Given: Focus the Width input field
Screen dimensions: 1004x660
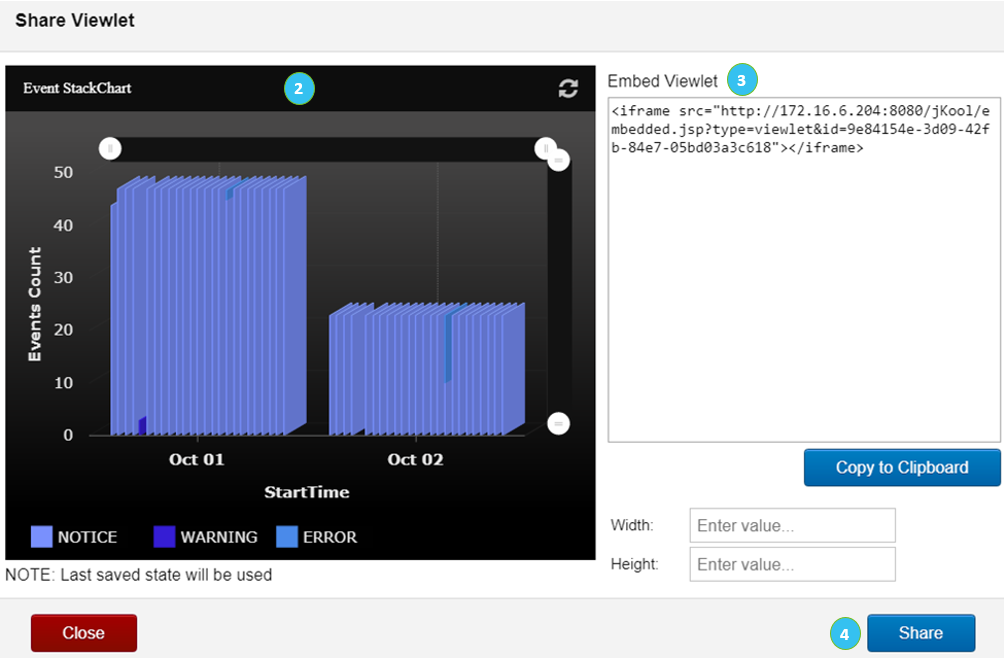Looking at the screenshot, I should tap(792, 526).
